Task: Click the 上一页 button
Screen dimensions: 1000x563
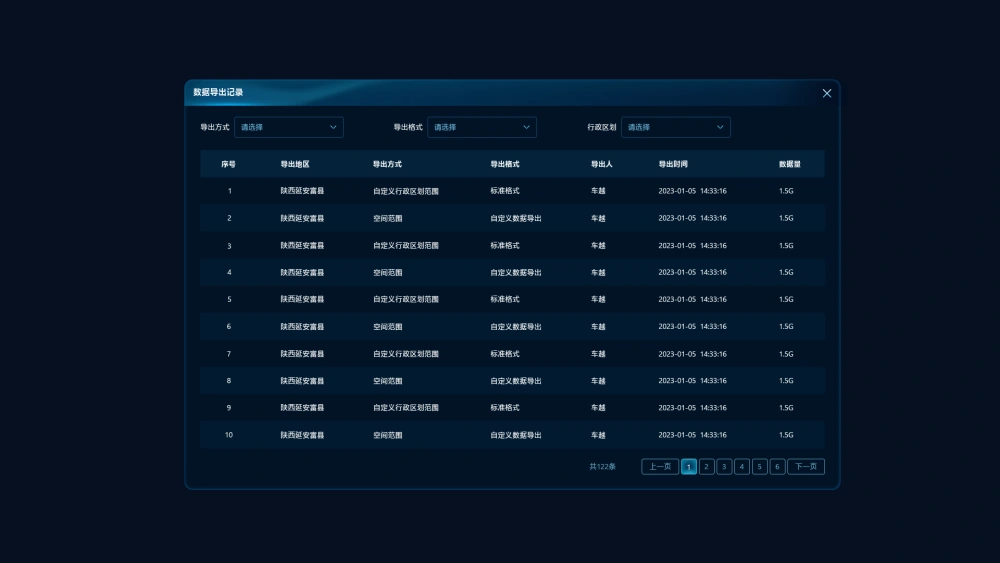Action: tap(659, 466)
